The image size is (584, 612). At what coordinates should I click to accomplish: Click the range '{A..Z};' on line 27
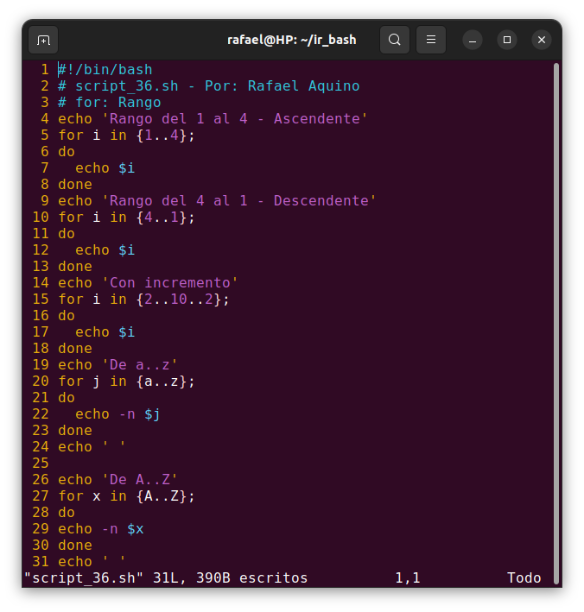(x=166, y=496)
